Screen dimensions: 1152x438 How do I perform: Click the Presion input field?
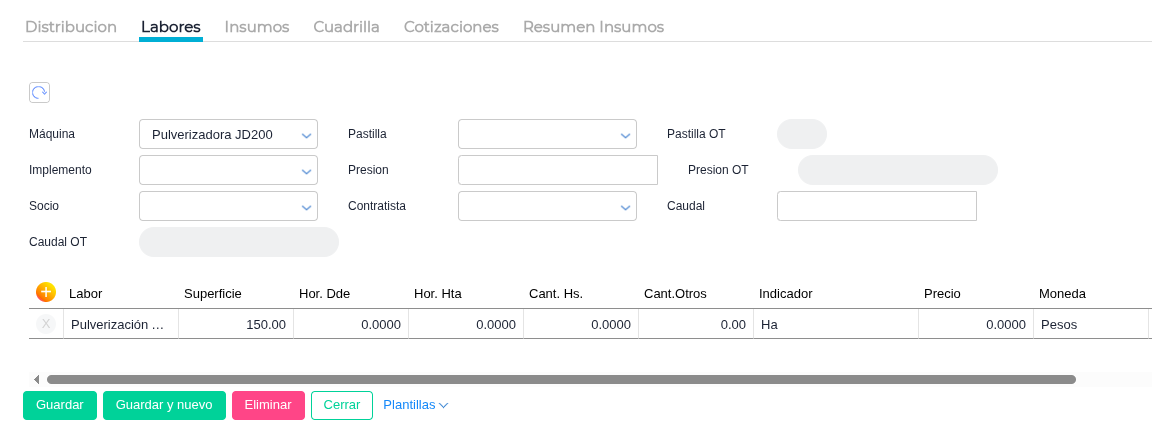(x=557, y=170)
